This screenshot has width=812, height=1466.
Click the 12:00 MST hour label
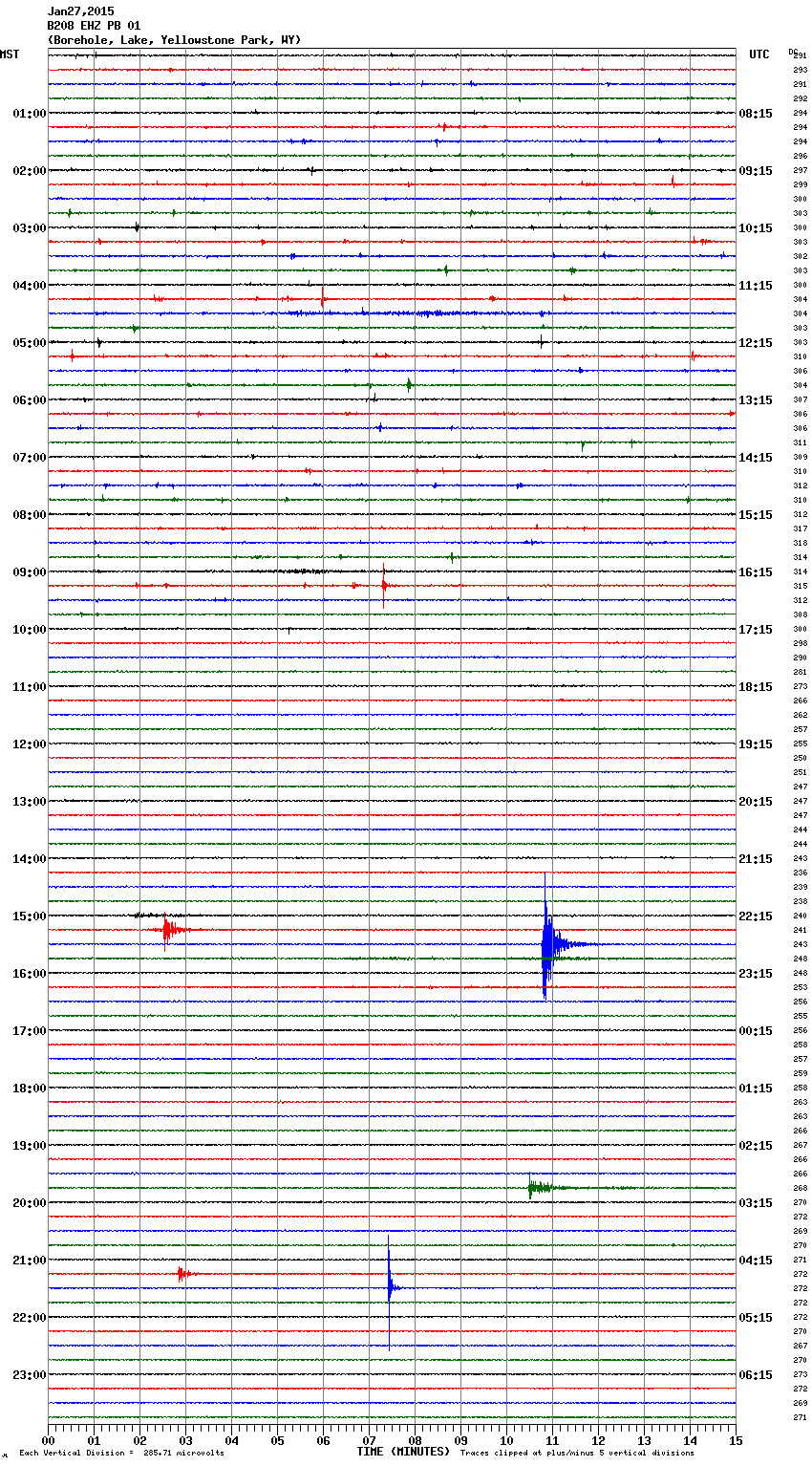[29, 744]
